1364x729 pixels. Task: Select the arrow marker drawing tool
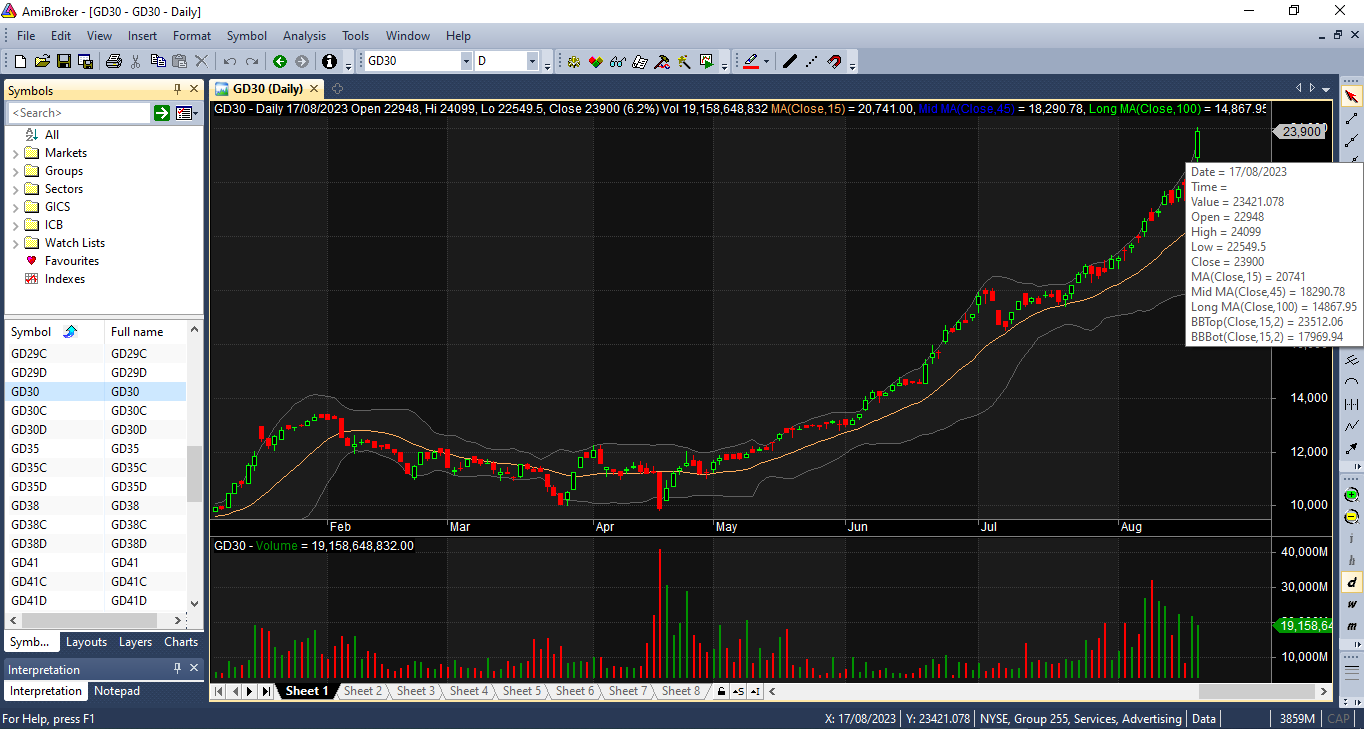pos(1352,448)
